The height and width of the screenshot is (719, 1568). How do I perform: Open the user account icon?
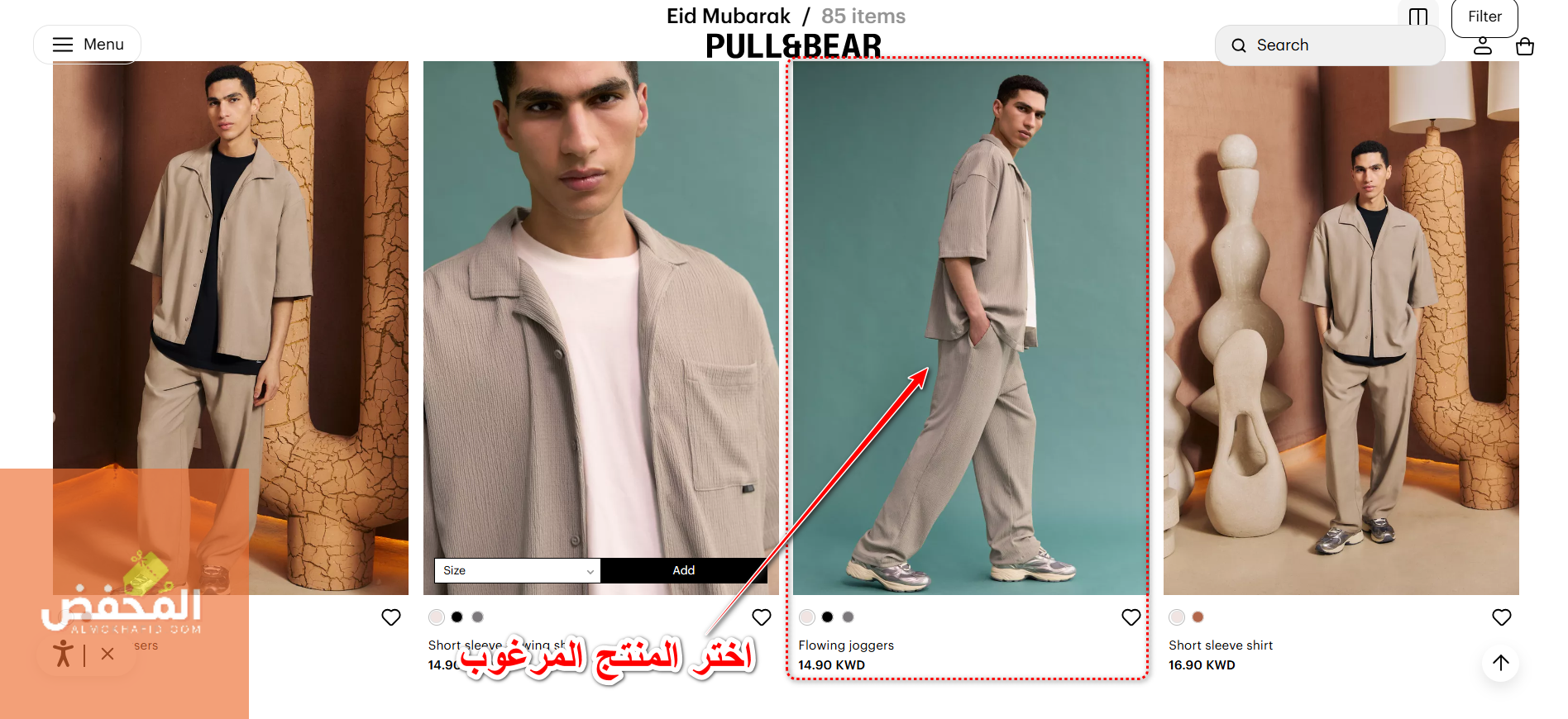[1483, 46]
